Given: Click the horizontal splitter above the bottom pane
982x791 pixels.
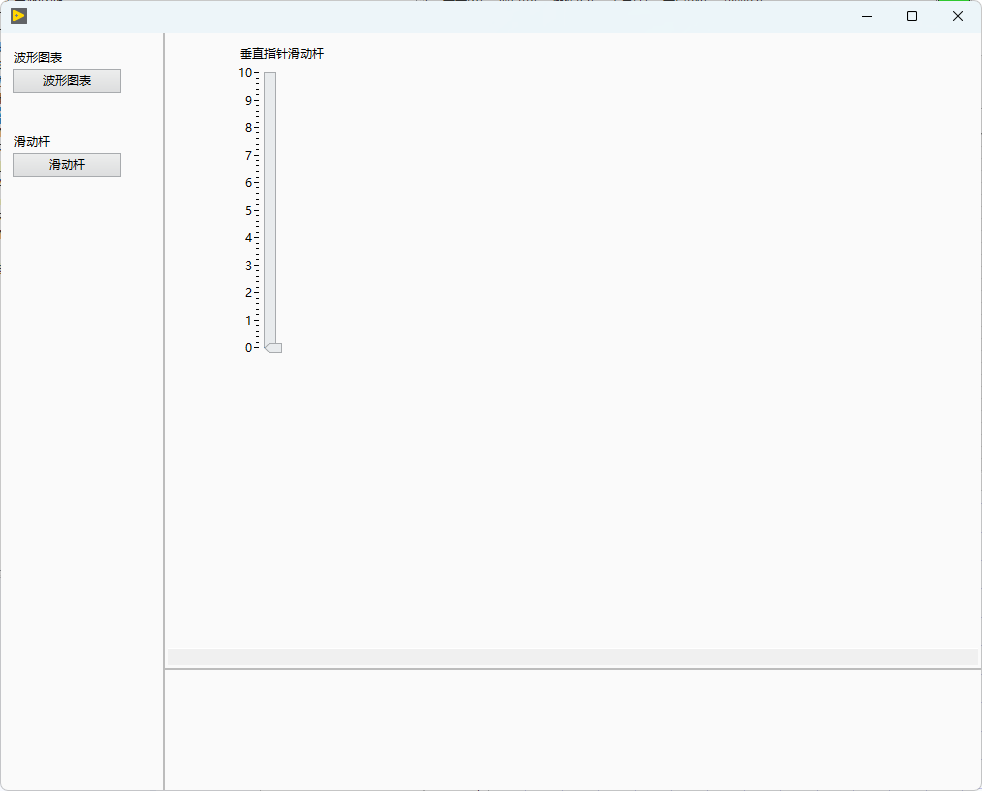Looking at the screenshot, I should [x=572, y=669].
